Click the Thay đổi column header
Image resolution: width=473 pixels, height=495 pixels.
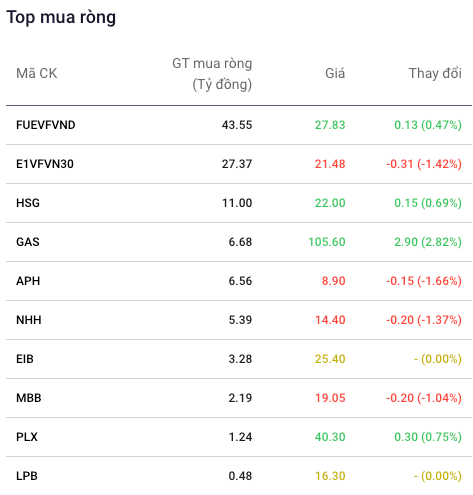435,73
